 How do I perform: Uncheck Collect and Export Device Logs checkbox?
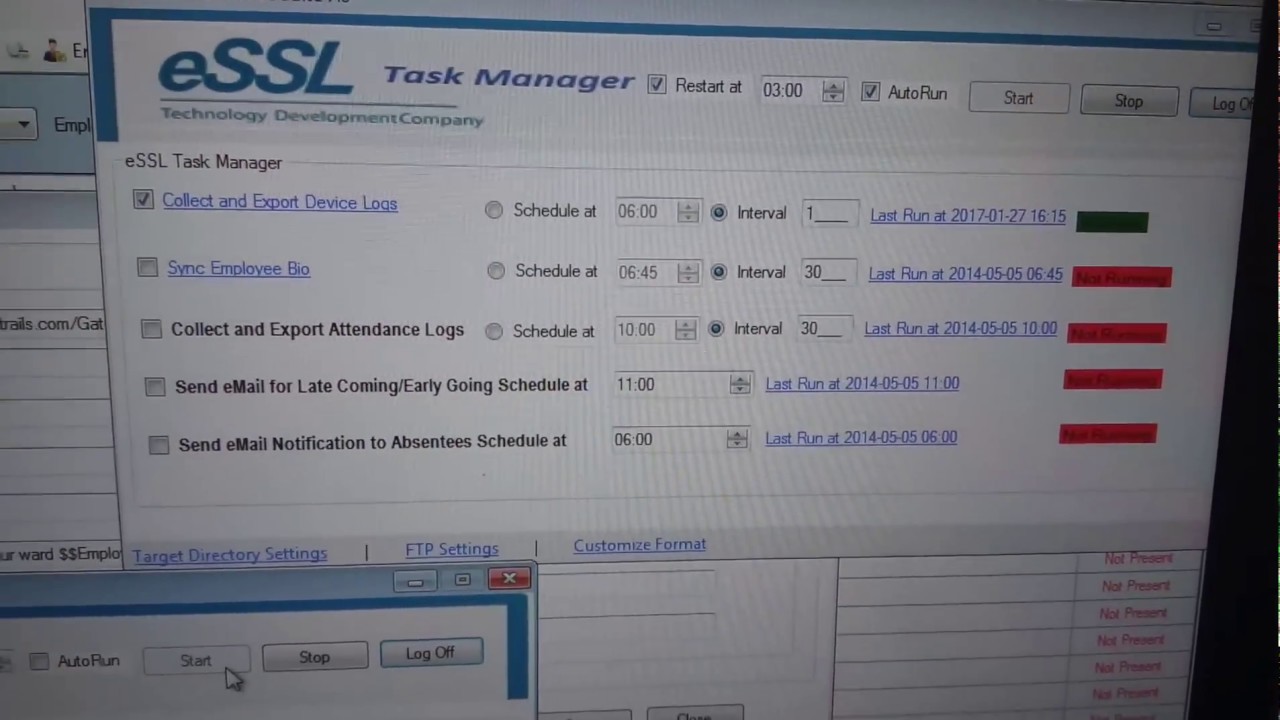[x=143, y=200]
